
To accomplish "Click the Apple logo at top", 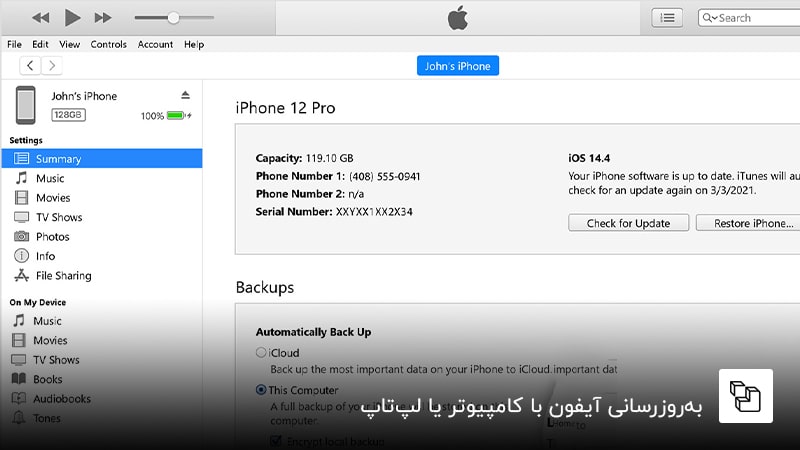I will point(458,18).
